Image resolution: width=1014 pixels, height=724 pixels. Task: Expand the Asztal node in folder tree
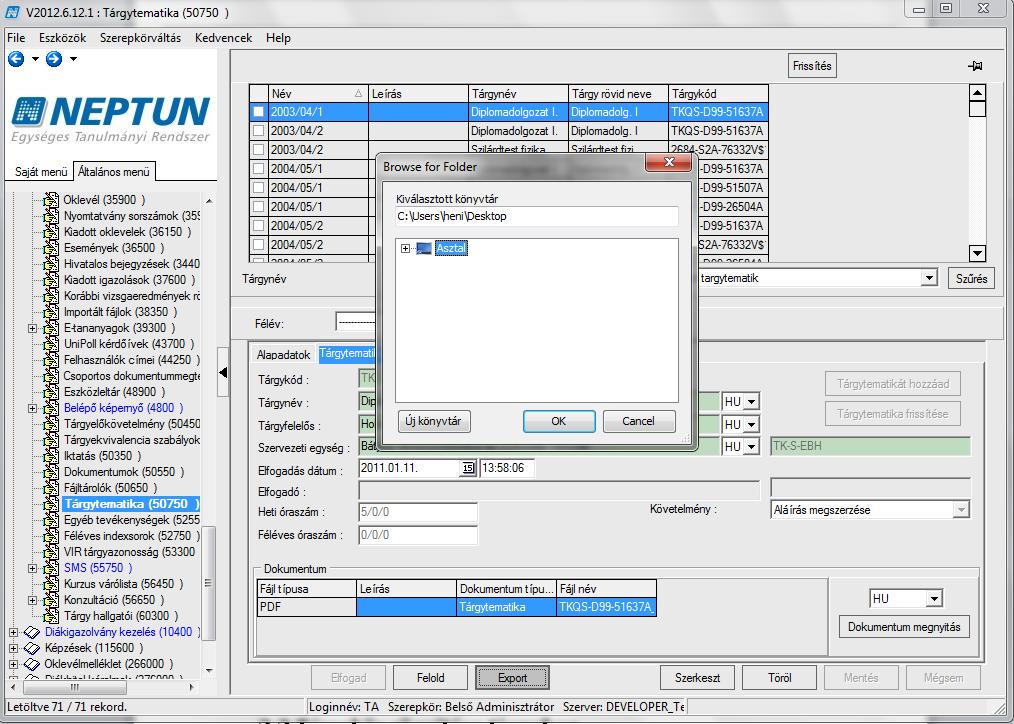[x=405, y=248]
